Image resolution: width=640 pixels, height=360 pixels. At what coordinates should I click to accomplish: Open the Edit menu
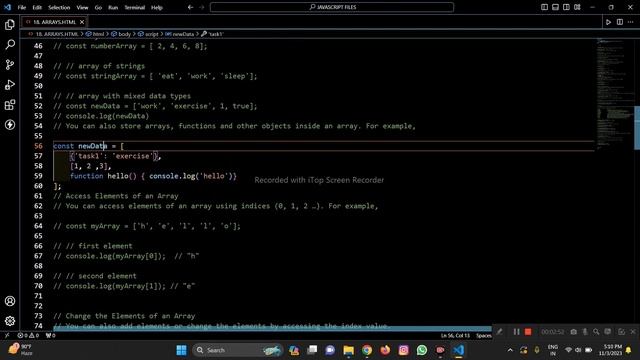pos(37,7)
